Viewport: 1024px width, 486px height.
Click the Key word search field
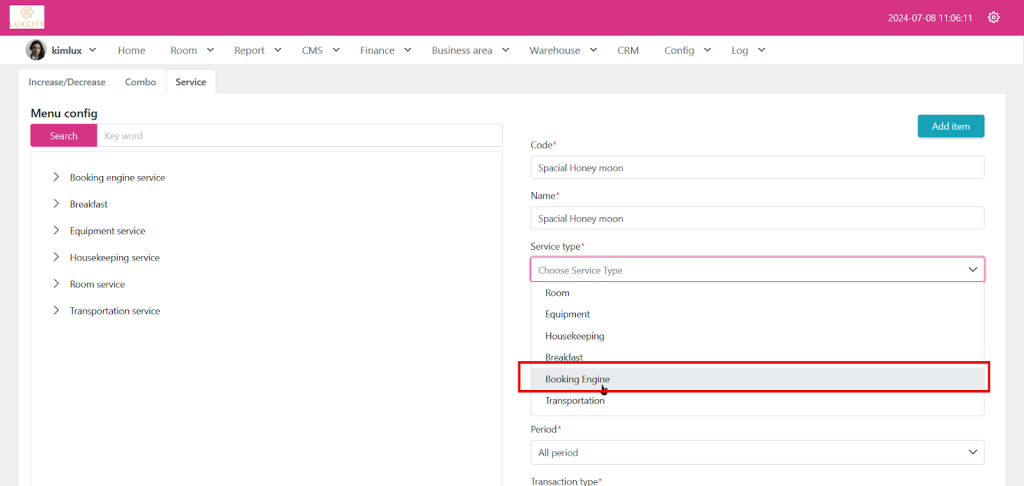pyautogui.click(x=299, y=136)
